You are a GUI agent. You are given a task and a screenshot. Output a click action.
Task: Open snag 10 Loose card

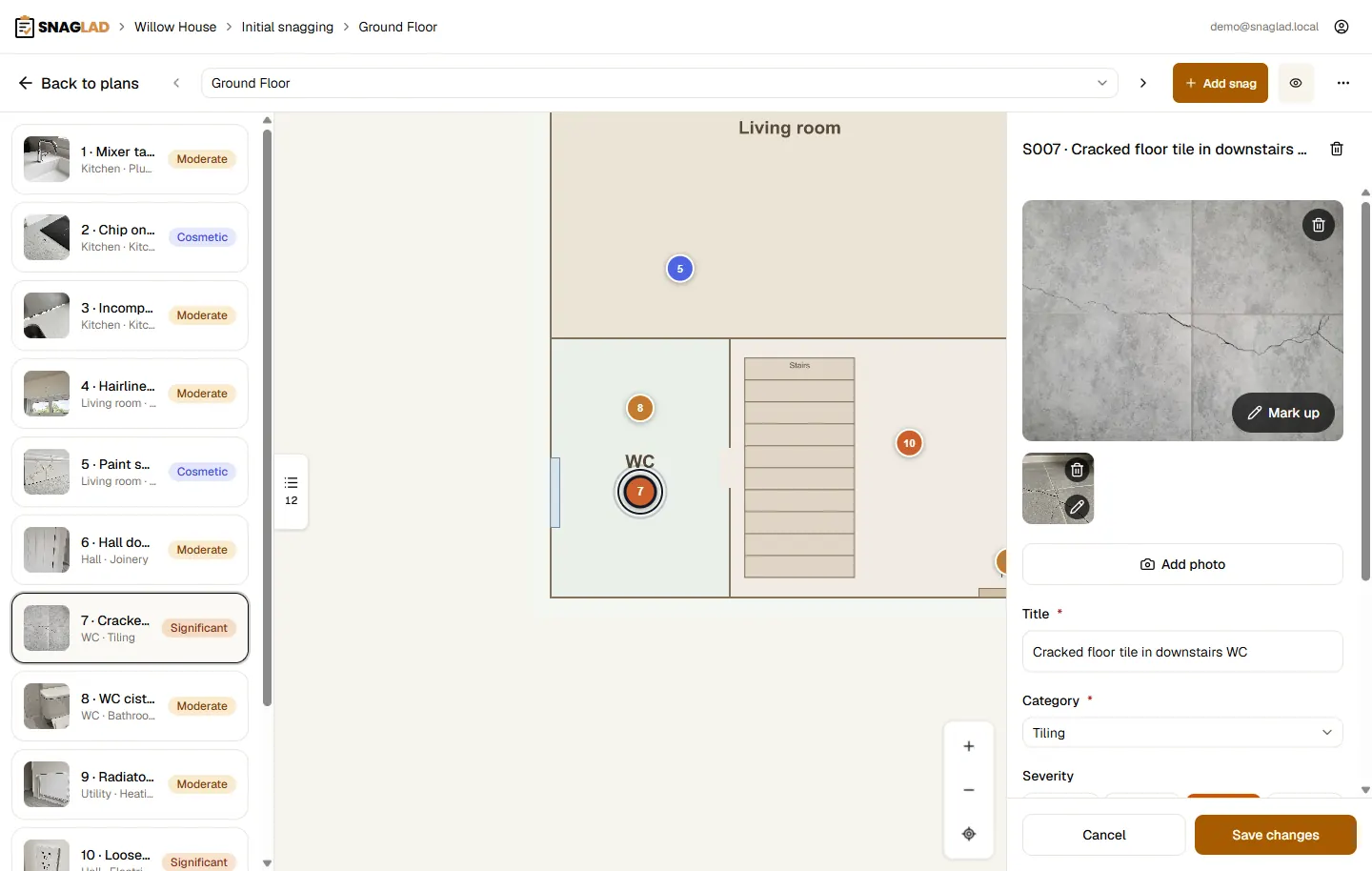(130, 850)
